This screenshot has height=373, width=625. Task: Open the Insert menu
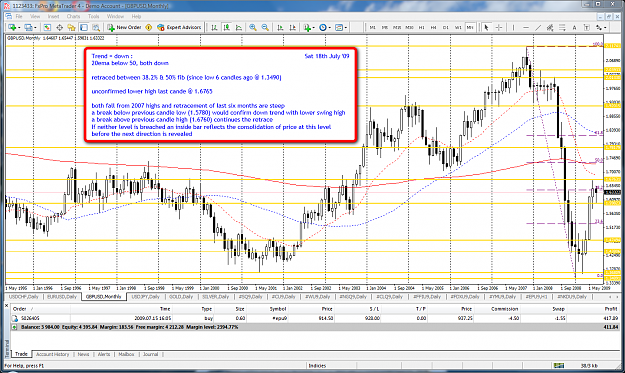click(x=53, y=16)
